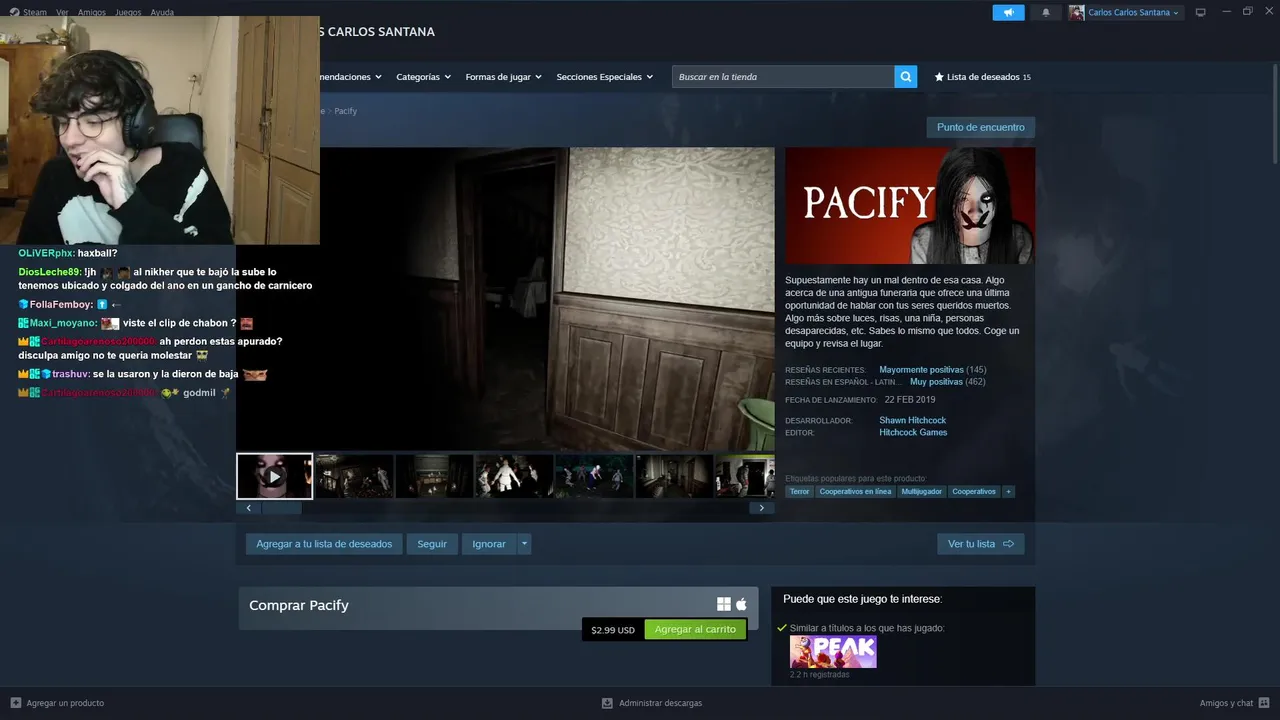Click the Steam logo menu
Viewport: 1280px width, 720px height.
tap(28, 12)
